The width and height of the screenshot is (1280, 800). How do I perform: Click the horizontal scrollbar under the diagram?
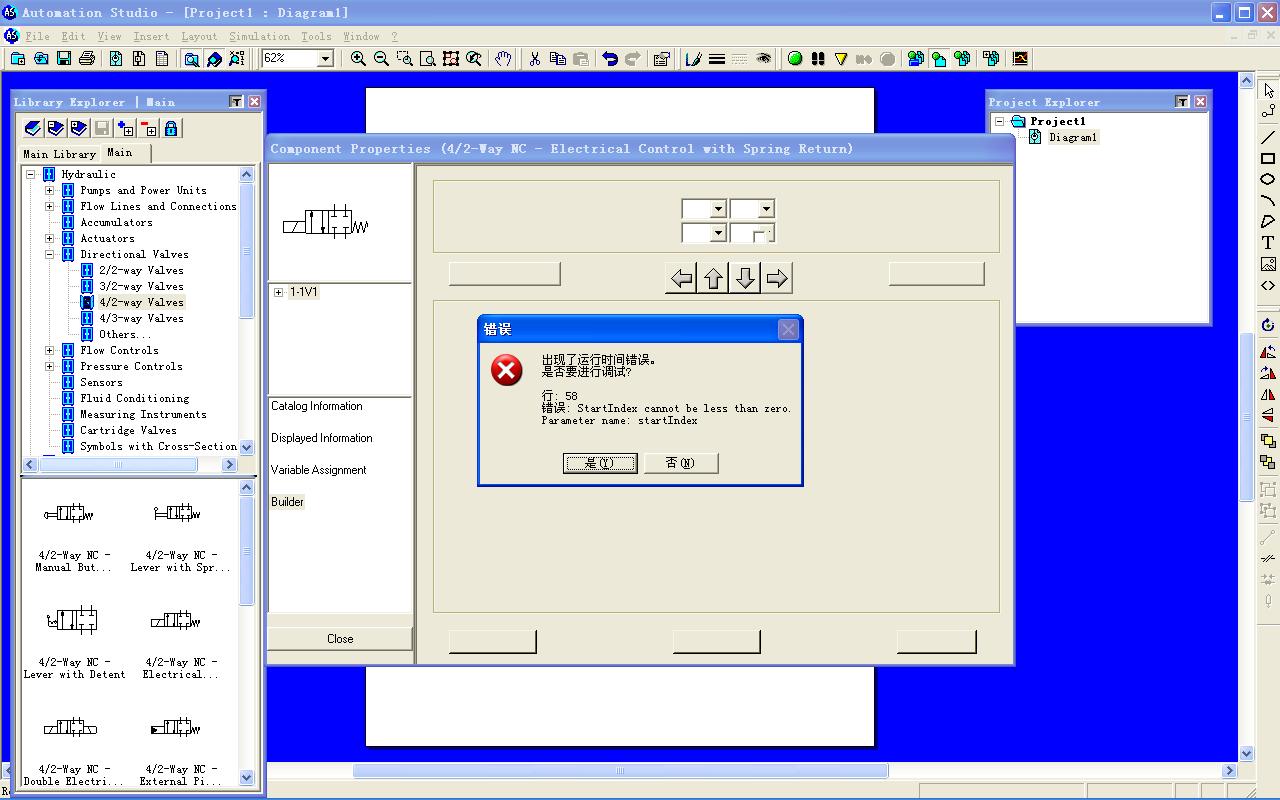(620, 771)
